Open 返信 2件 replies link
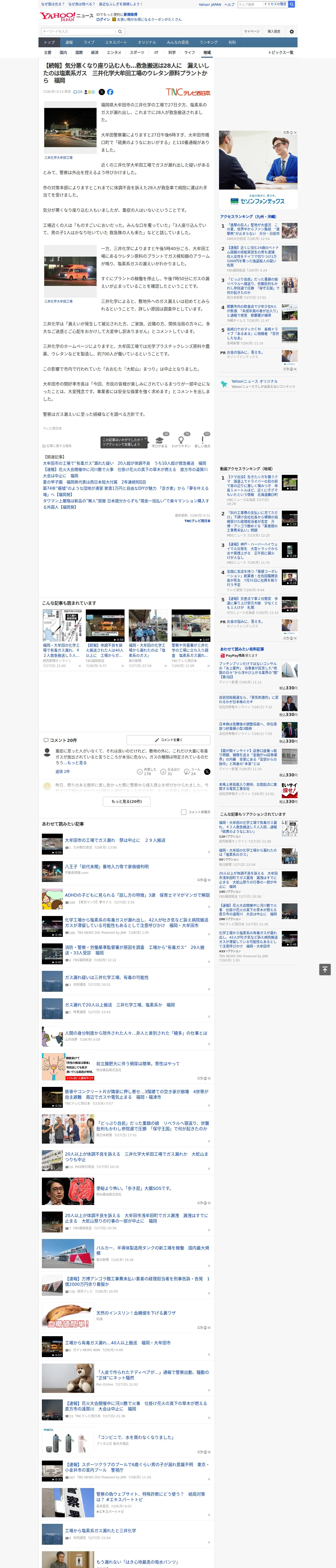Screen dimensions: 336x1568 (x=62, y=771)
